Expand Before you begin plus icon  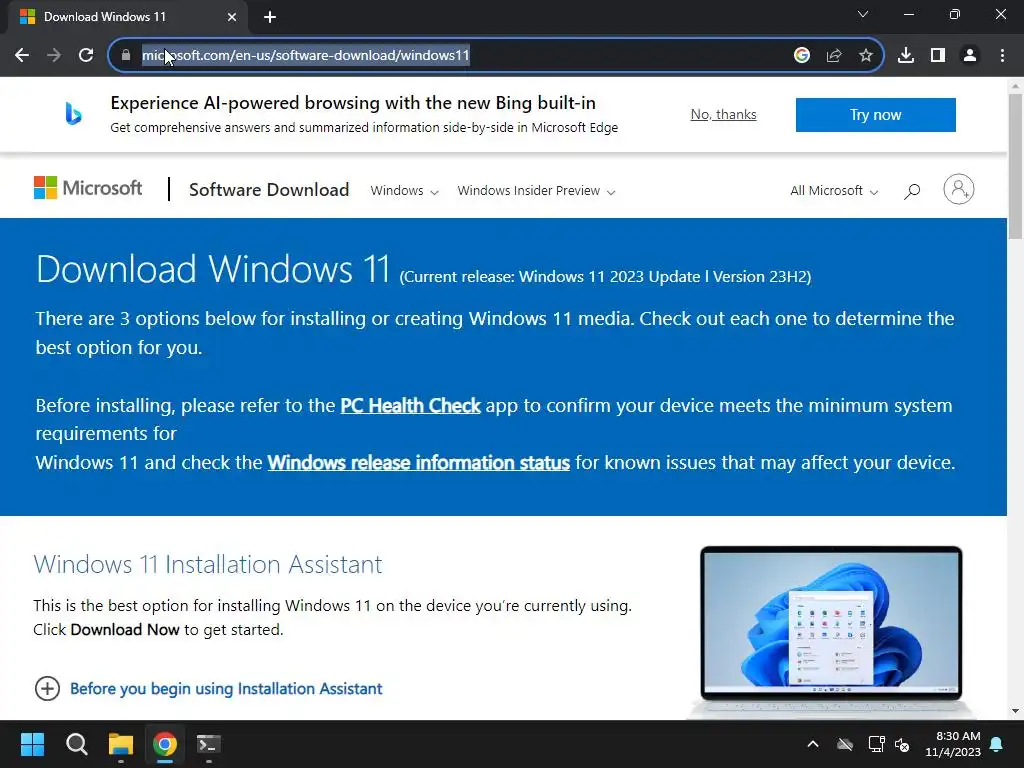coord(47,688)
